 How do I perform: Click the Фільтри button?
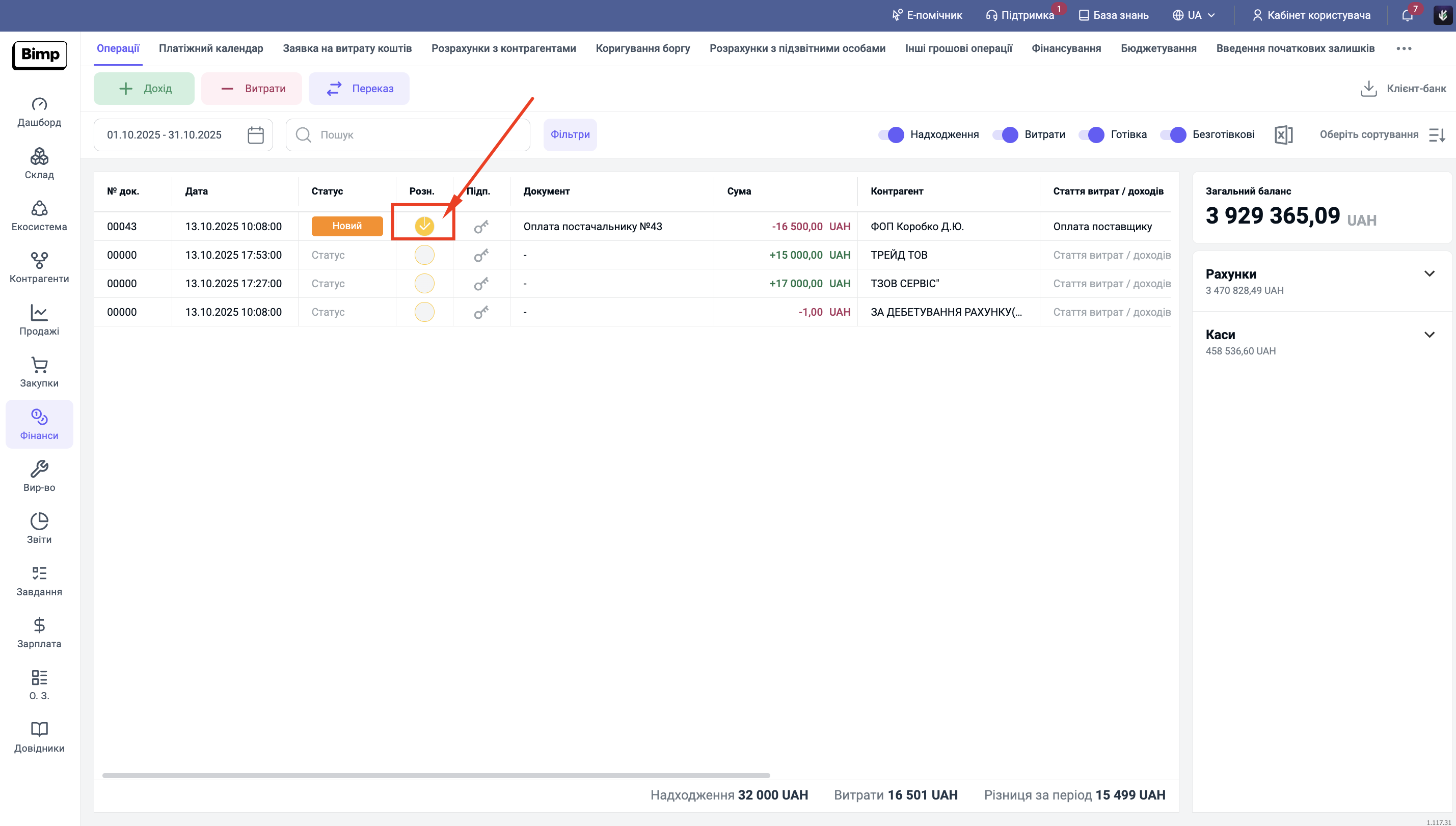570,135
